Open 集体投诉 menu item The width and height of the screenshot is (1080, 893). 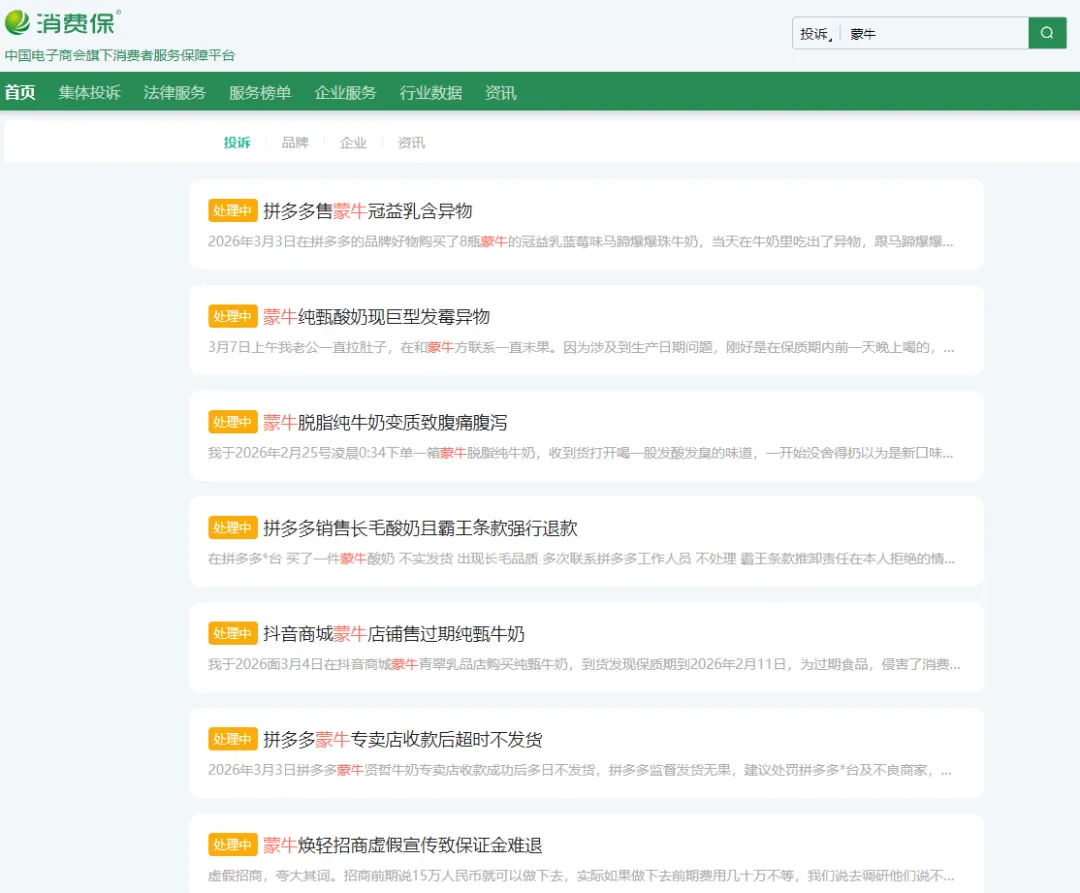89,93
